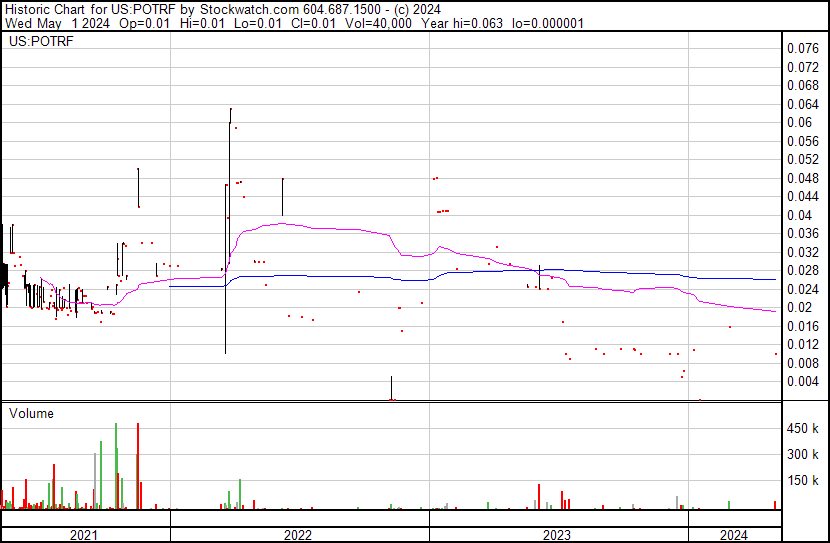Click the US:POTRF ticker label in chart
830x543 pixels.
point(41,41)
